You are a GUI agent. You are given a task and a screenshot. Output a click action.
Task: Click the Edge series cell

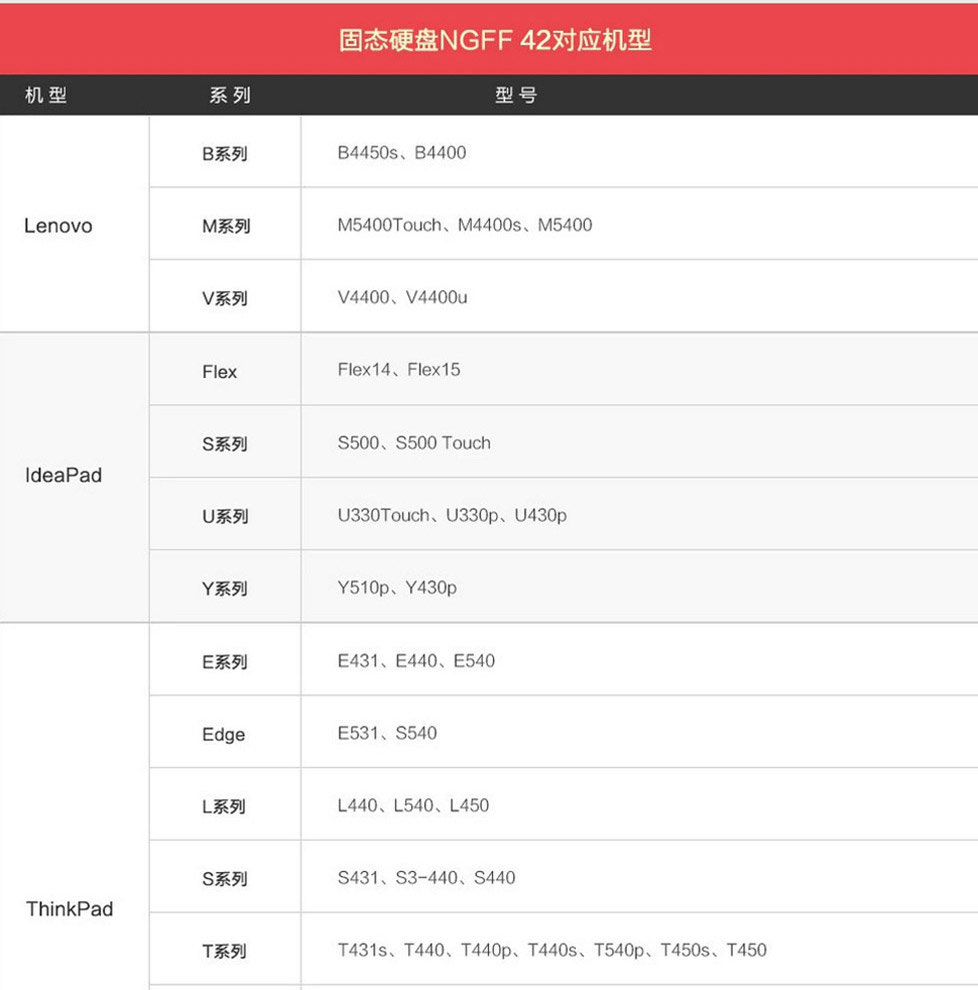(224, 734)
